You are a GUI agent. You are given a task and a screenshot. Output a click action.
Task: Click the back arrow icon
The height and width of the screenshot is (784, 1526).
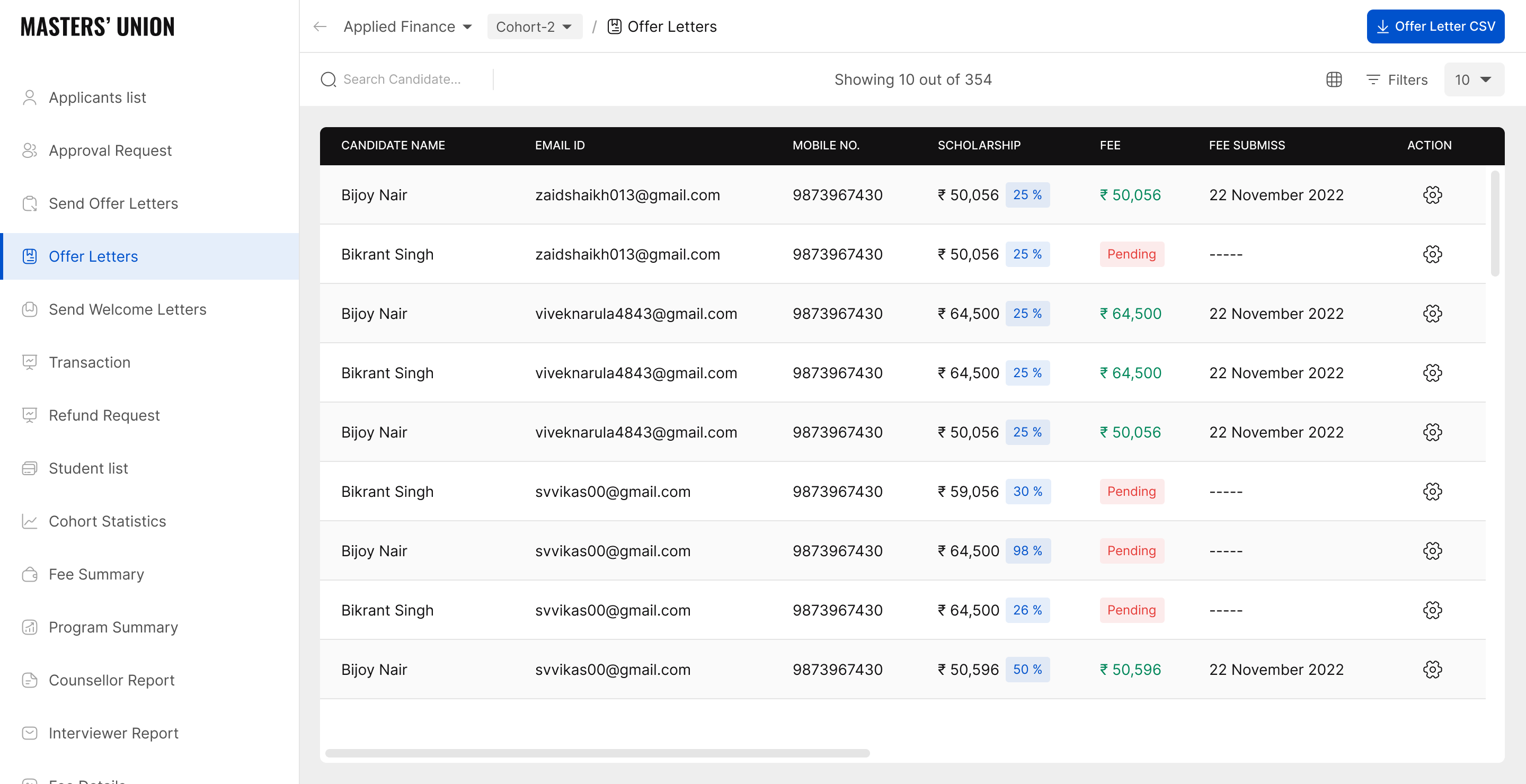coord(320,26)
